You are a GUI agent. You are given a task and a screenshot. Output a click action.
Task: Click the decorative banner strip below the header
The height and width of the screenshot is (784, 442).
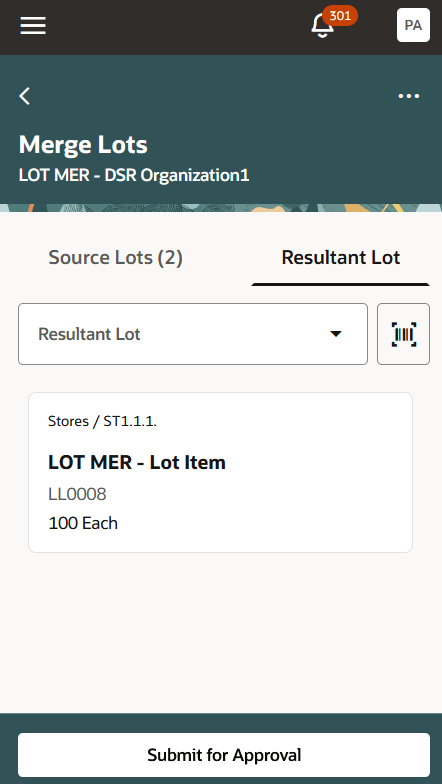click(221, 208)
